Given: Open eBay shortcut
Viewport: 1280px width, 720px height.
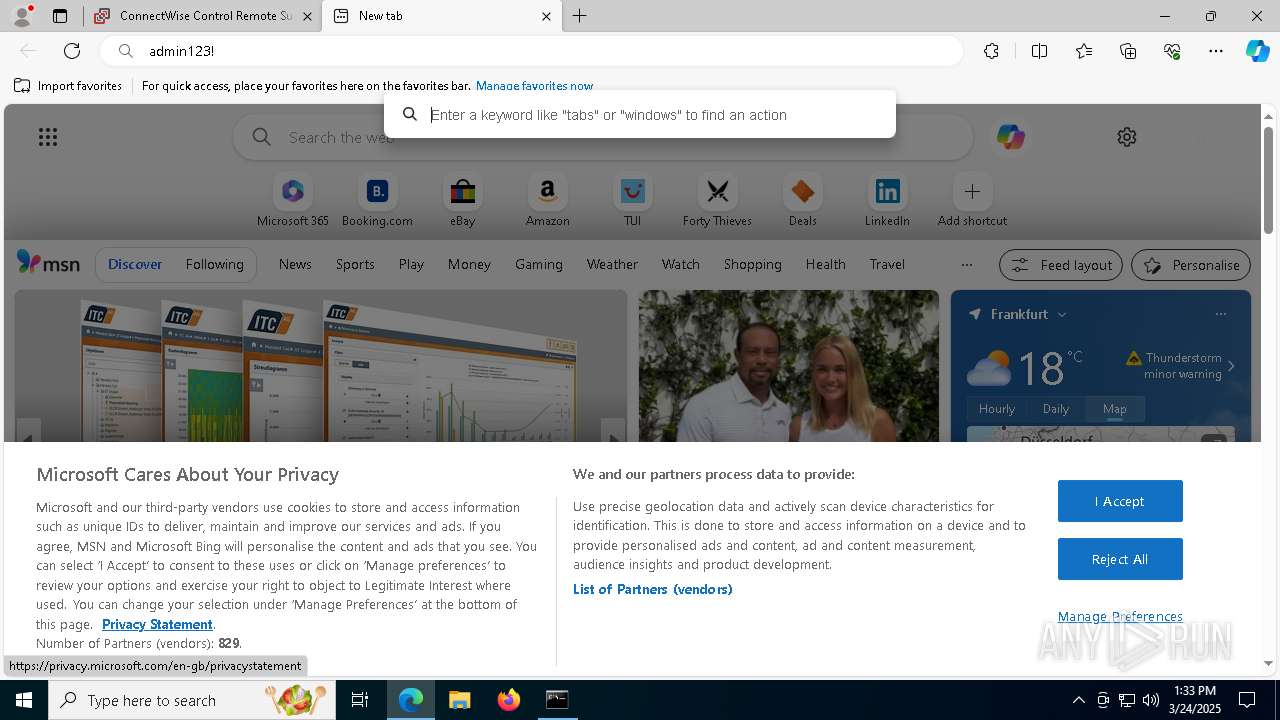Looking at the screenshot, I should click(462, 201).
